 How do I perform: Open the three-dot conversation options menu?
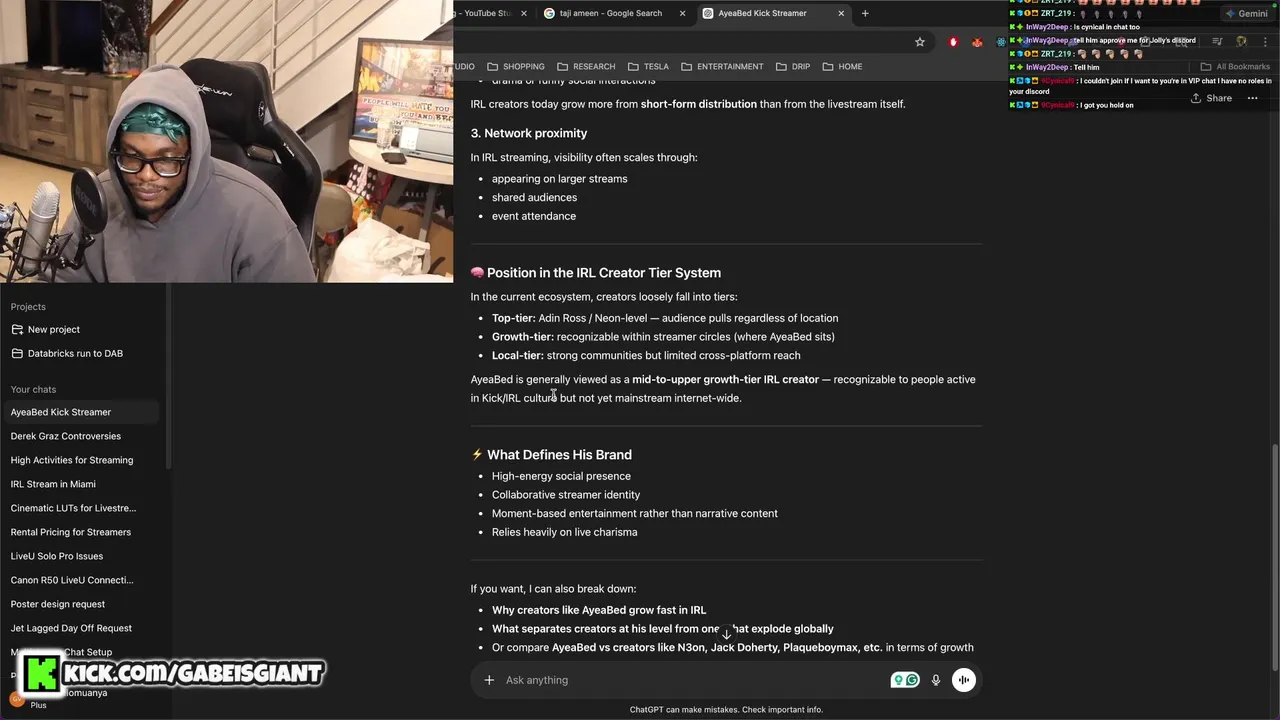click(x=1253, y=98)
